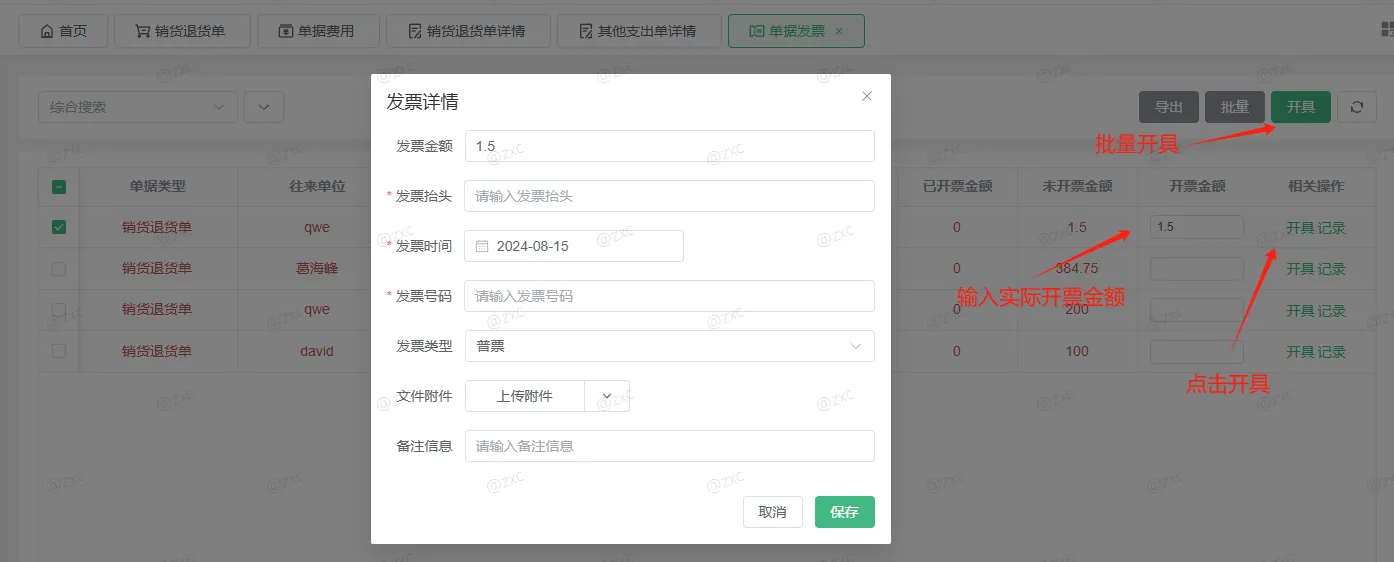The image size is (1394, 562).
Task: Click the calendar icon in 发票时间 field
Action: (x=482, y=246)
